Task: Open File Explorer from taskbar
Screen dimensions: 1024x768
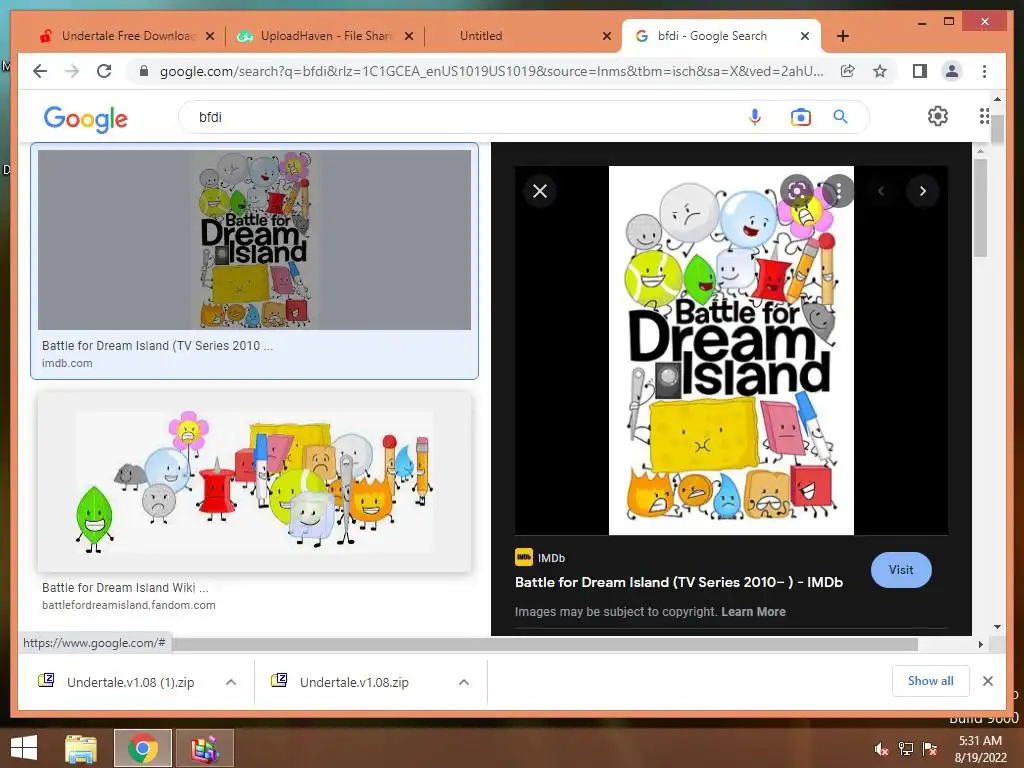Action: (81, 748)
